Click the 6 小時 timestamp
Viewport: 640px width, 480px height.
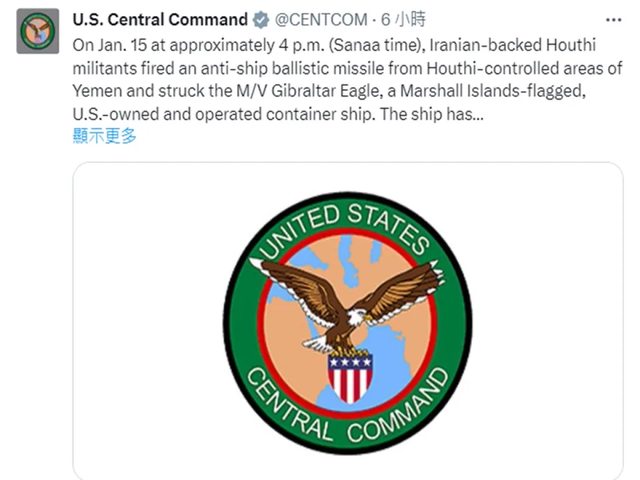tap(403, 20)
